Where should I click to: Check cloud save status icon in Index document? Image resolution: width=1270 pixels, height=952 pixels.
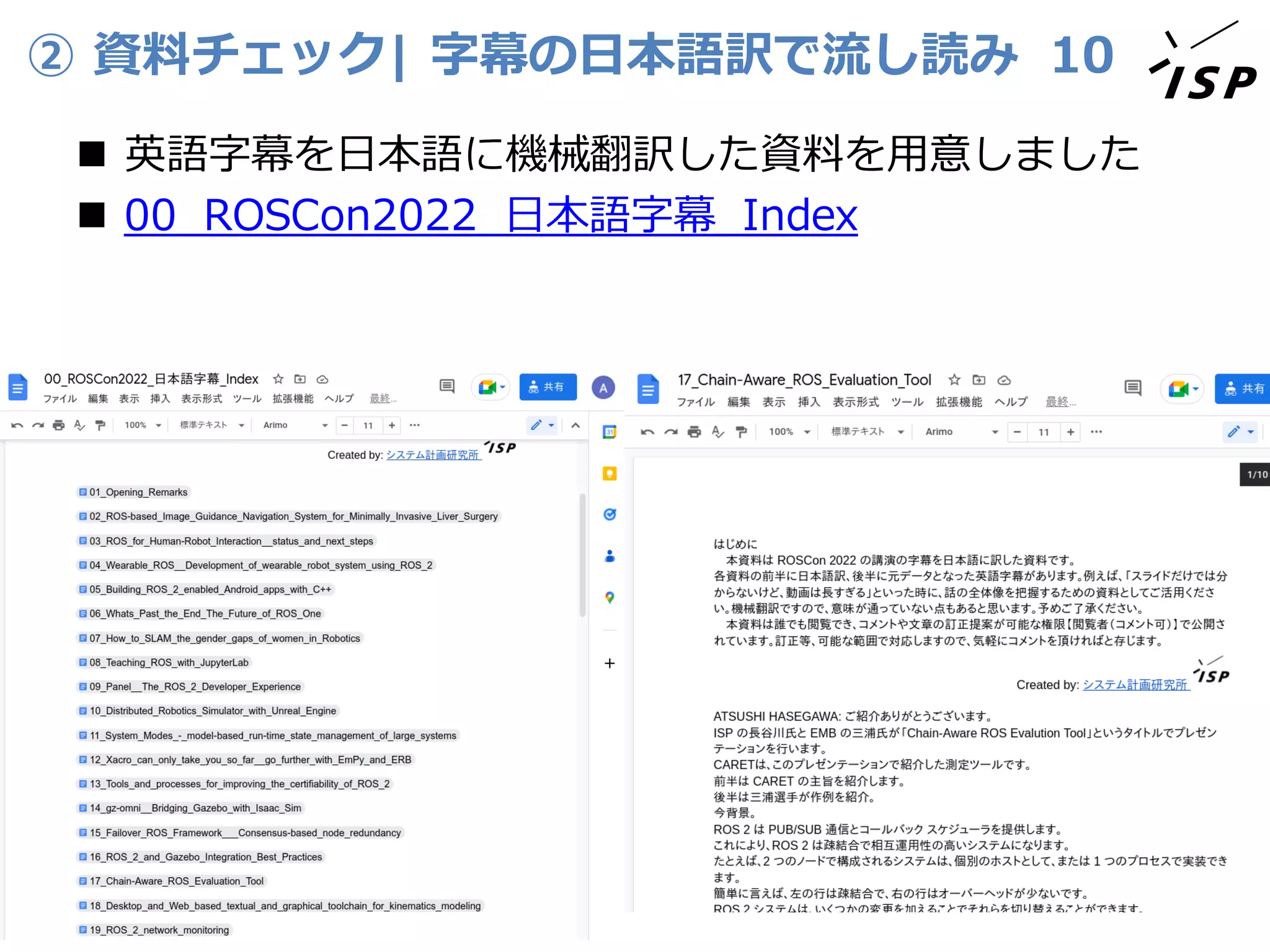pos(322,379)
